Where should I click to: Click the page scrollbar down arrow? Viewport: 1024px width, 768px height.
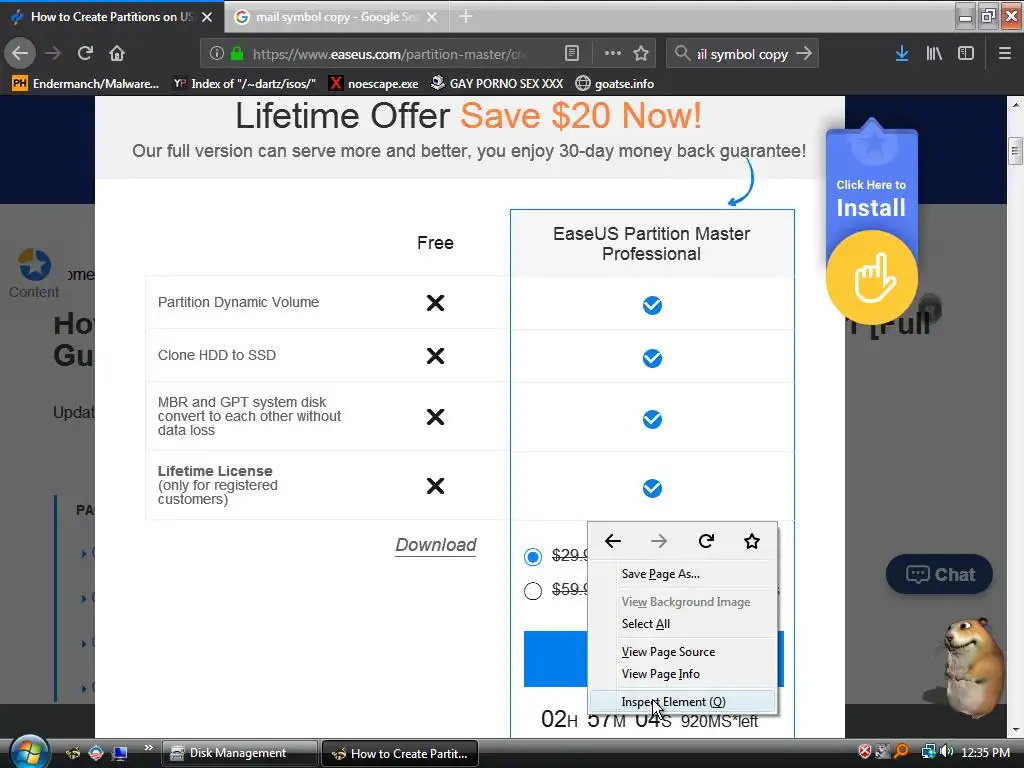point(1016,729)
